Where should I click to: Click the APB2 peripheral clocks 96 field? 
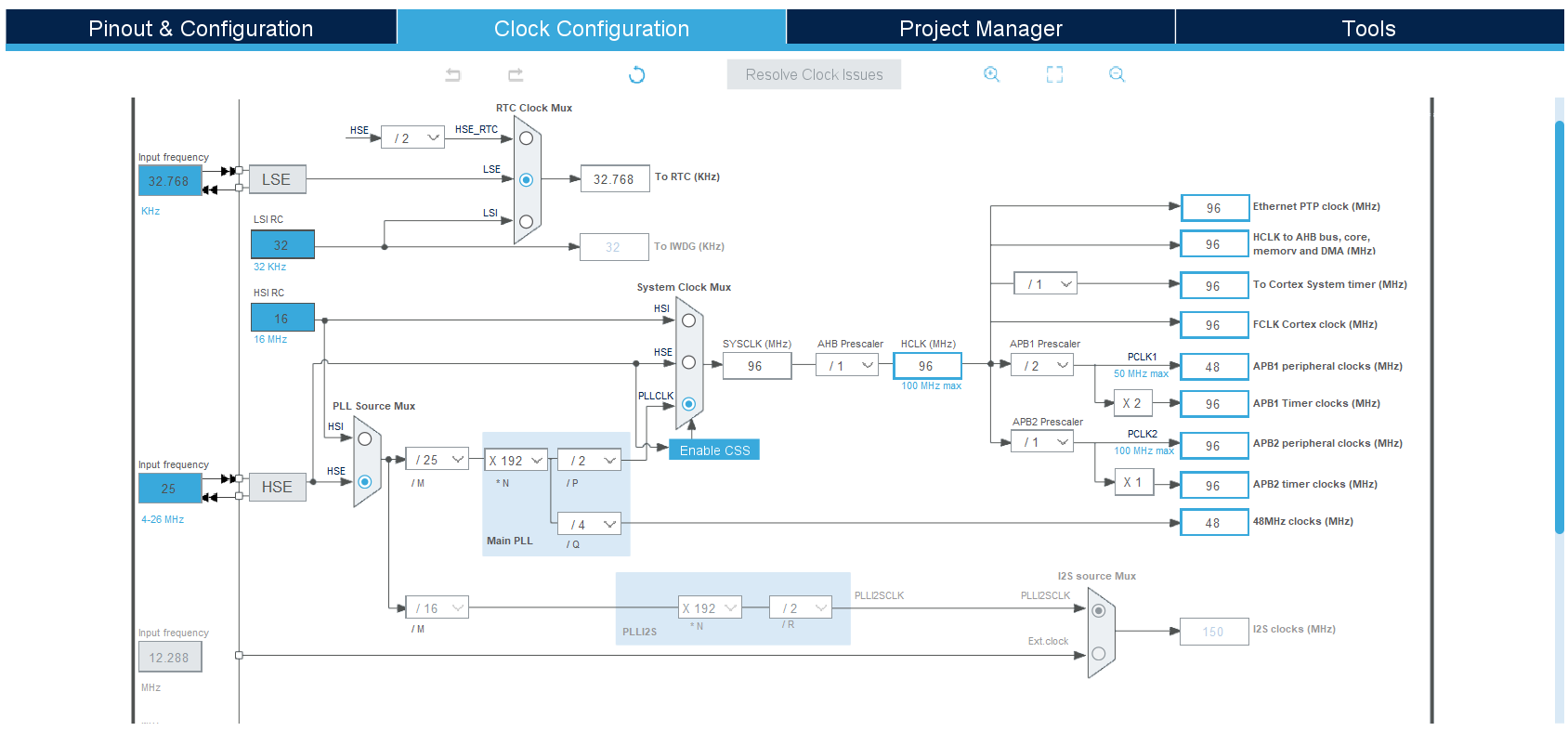(x=1214, y=445)
